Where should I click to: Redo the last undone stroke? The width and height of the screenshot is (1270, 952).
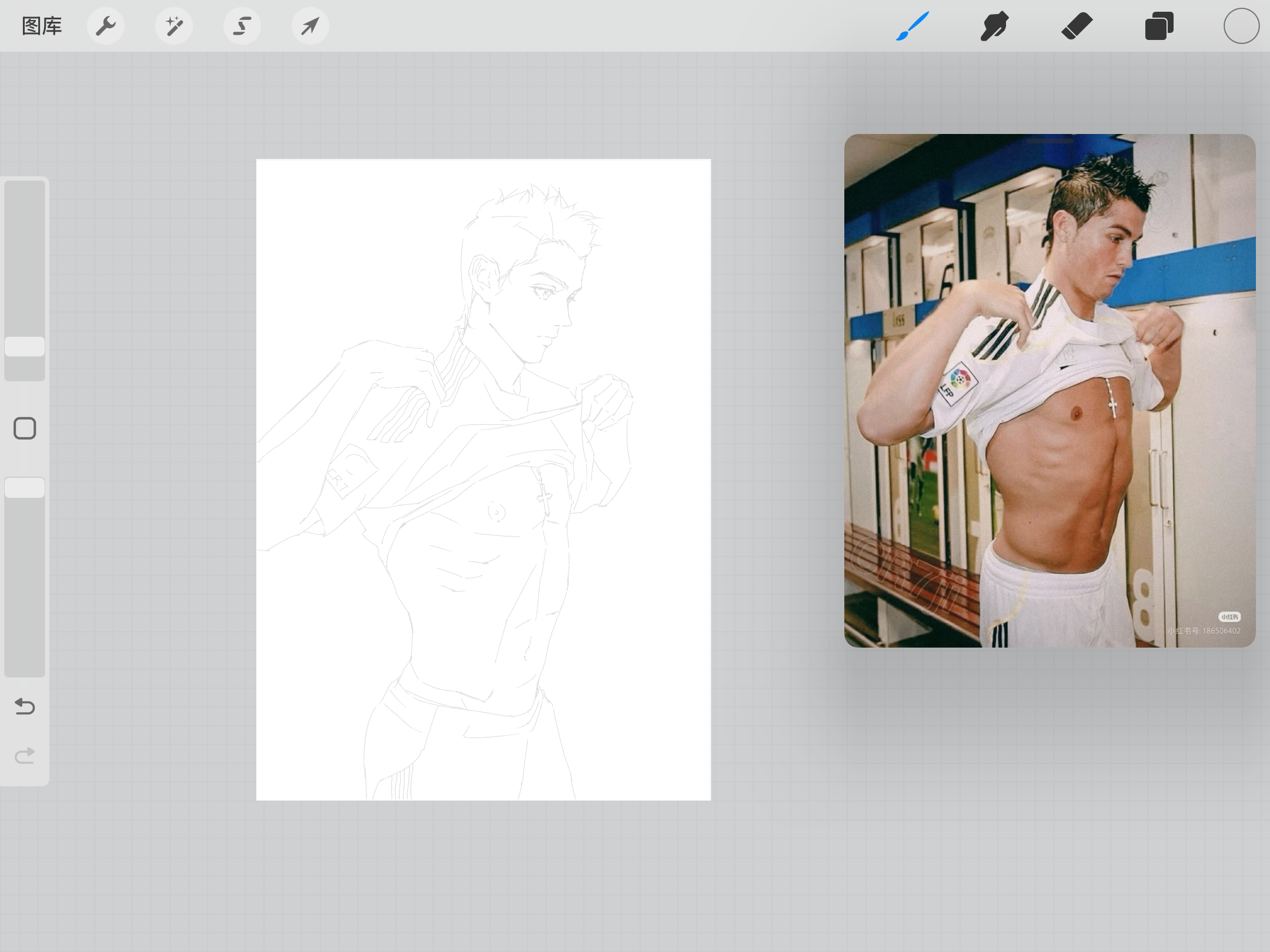25,755
